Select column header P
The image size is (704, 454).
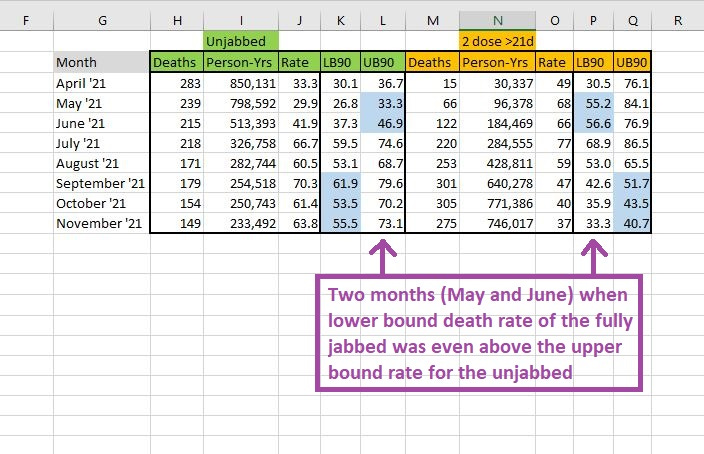(593, 21)
